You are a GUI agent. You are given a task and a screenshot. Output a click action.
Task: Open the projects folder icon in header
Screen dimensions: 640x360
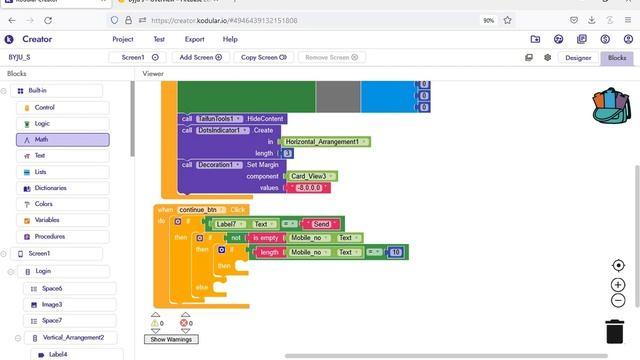click(x=535, y=39)
